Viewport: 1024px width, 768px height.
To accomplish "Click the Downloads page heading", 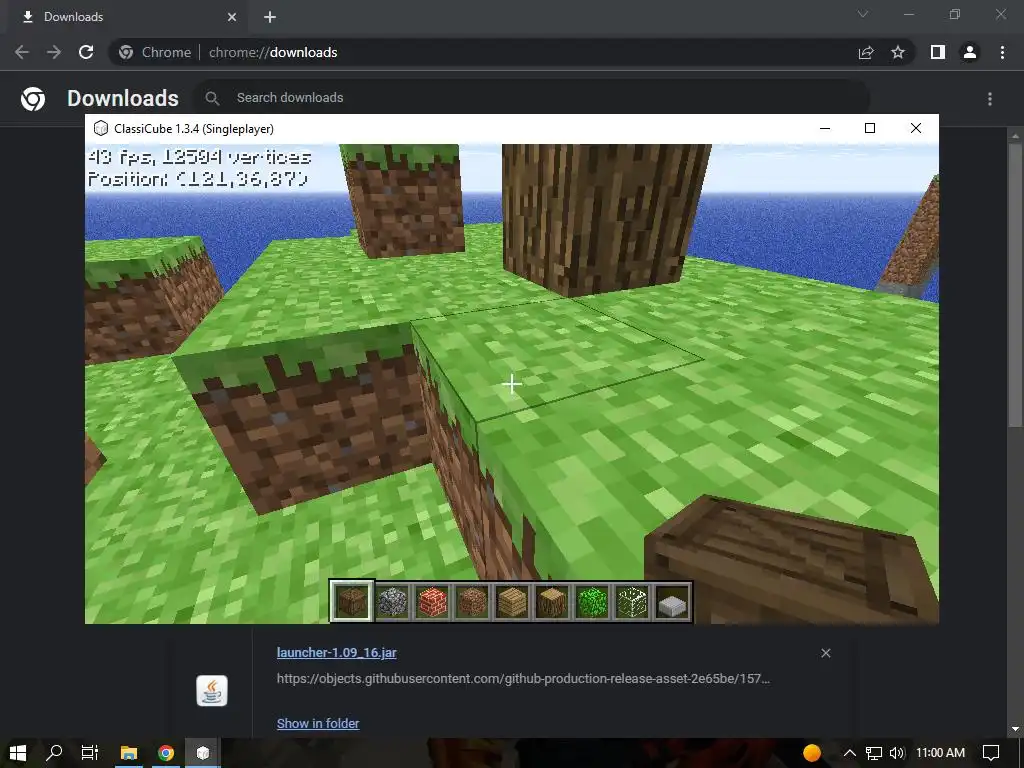I will (123, 98).
